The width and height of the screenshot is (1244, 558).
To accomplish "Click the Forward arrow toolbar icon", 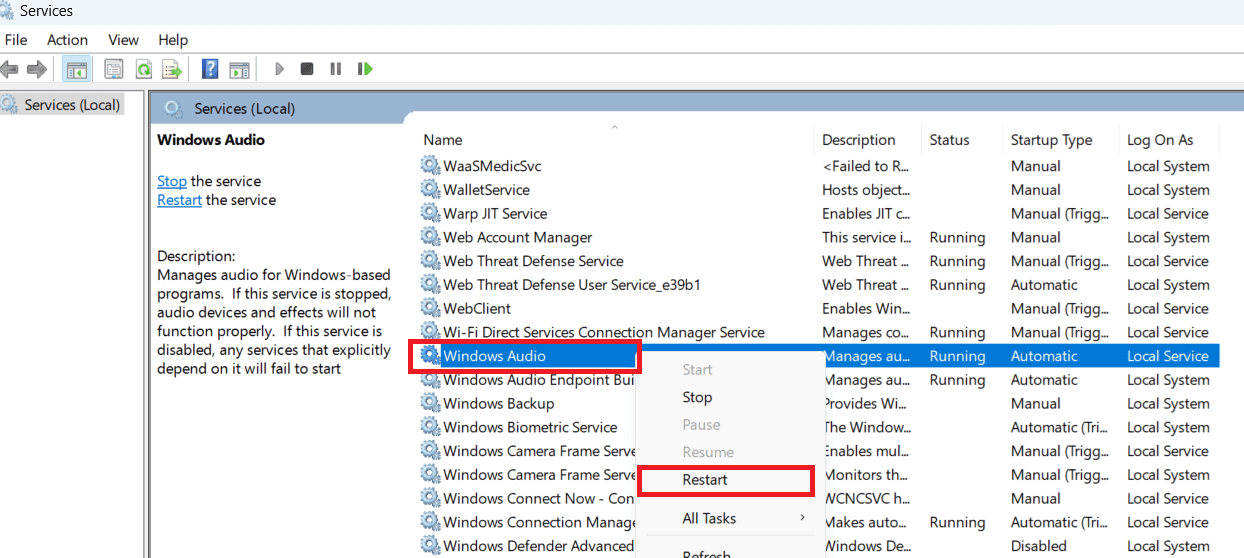I will coord(37,69).
